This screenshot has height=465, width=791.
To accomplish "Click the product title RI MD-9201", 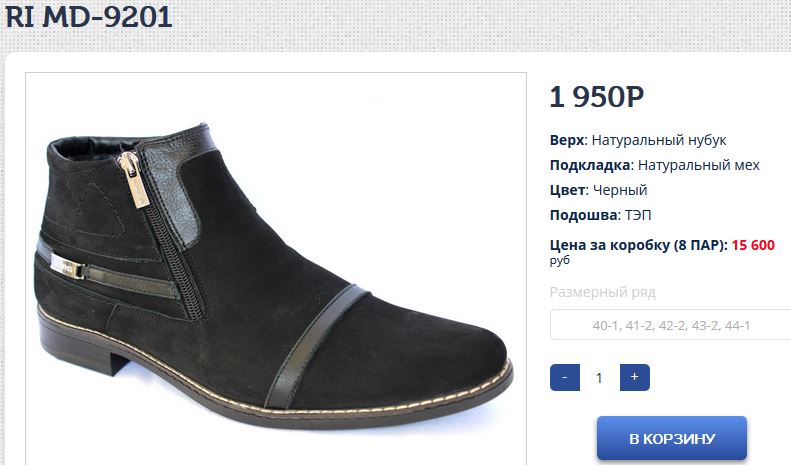I will 89,16.
